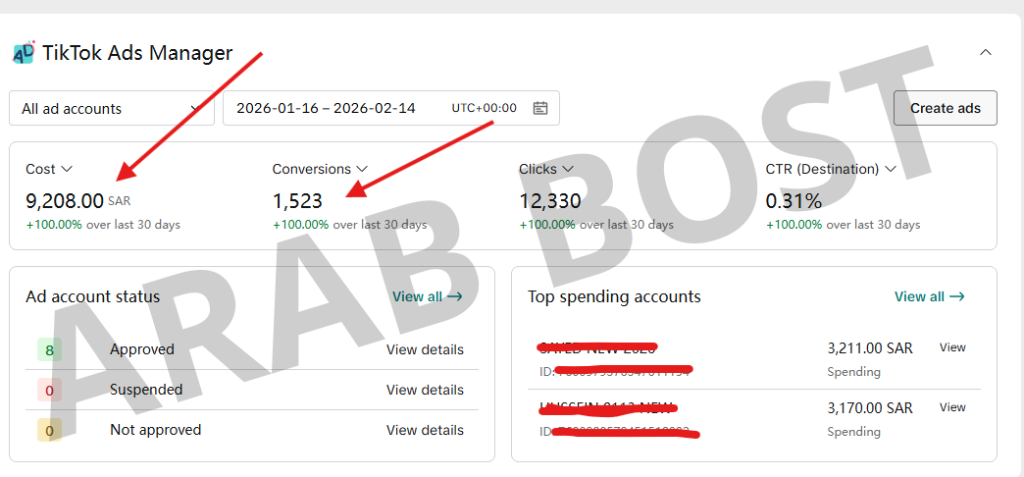Click the 0.31% CTR value

(x=793, y=201)
